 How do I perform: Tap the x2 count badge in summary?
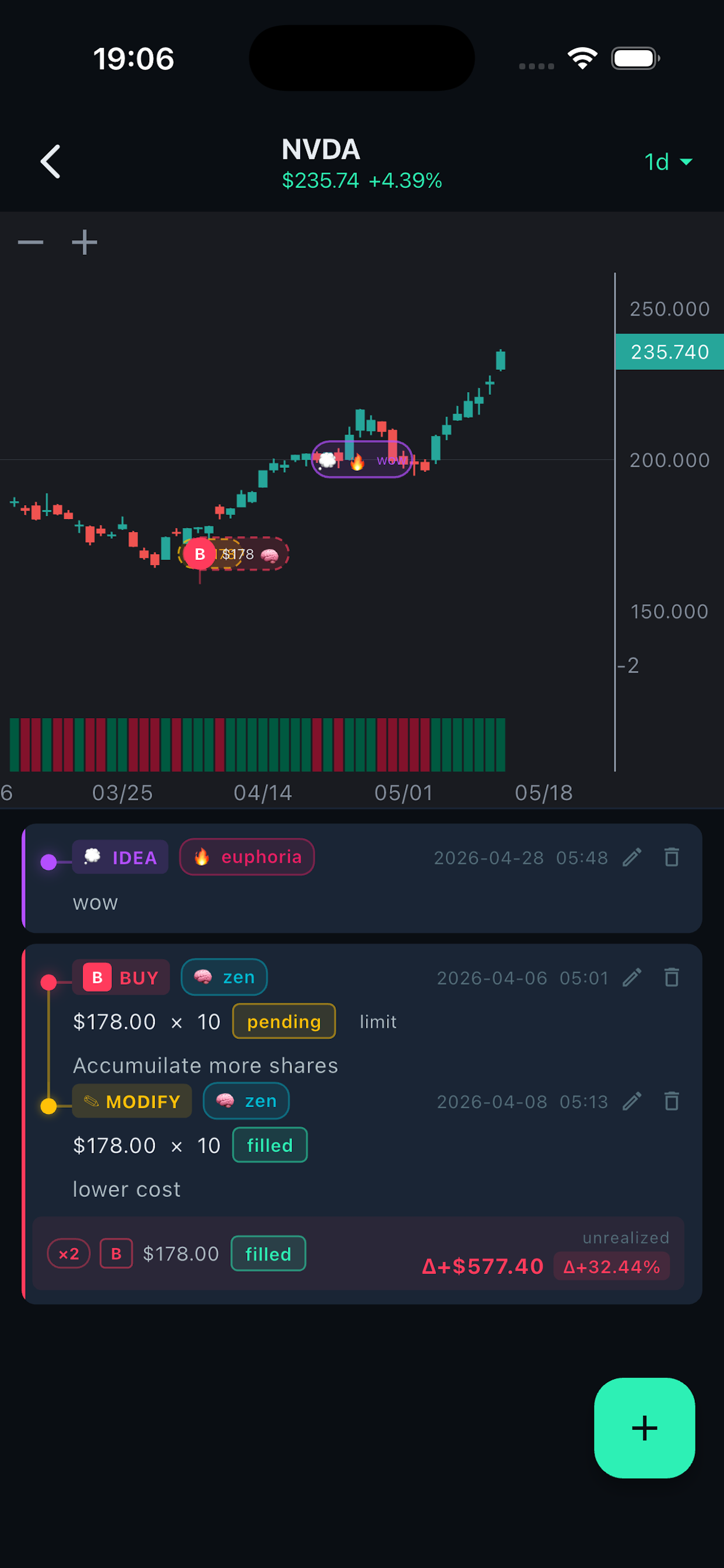69,1254
